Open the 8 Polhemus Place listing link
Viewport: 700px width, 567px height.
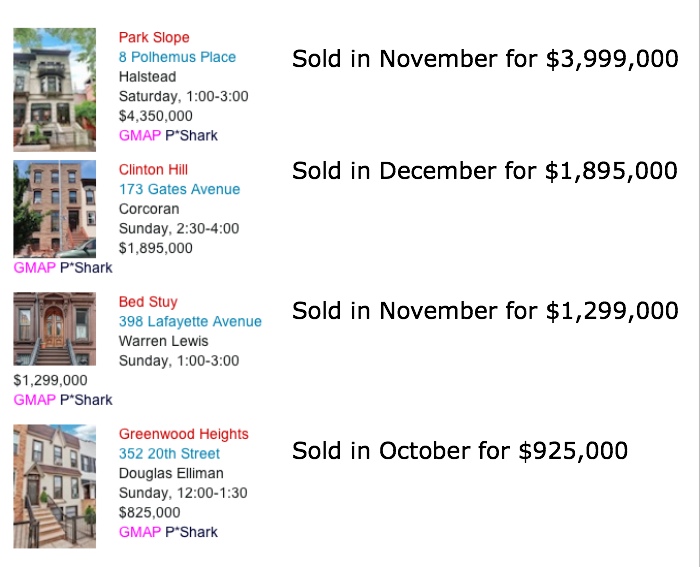point(177,57)
